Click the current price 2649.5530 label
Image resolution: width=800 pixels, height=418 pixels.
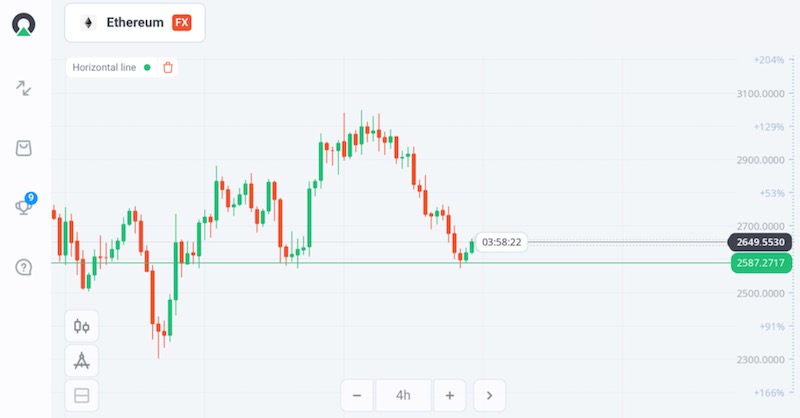760,242
